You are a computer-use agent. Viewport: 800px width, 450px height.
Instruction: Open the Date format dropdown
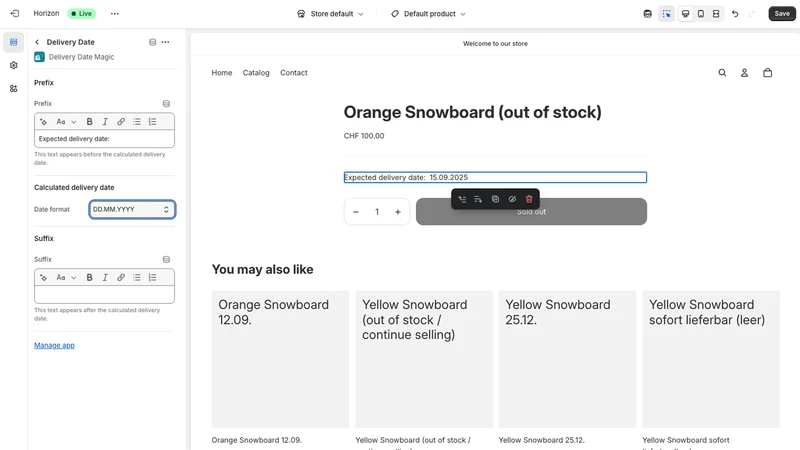click(x=132, y=209)
